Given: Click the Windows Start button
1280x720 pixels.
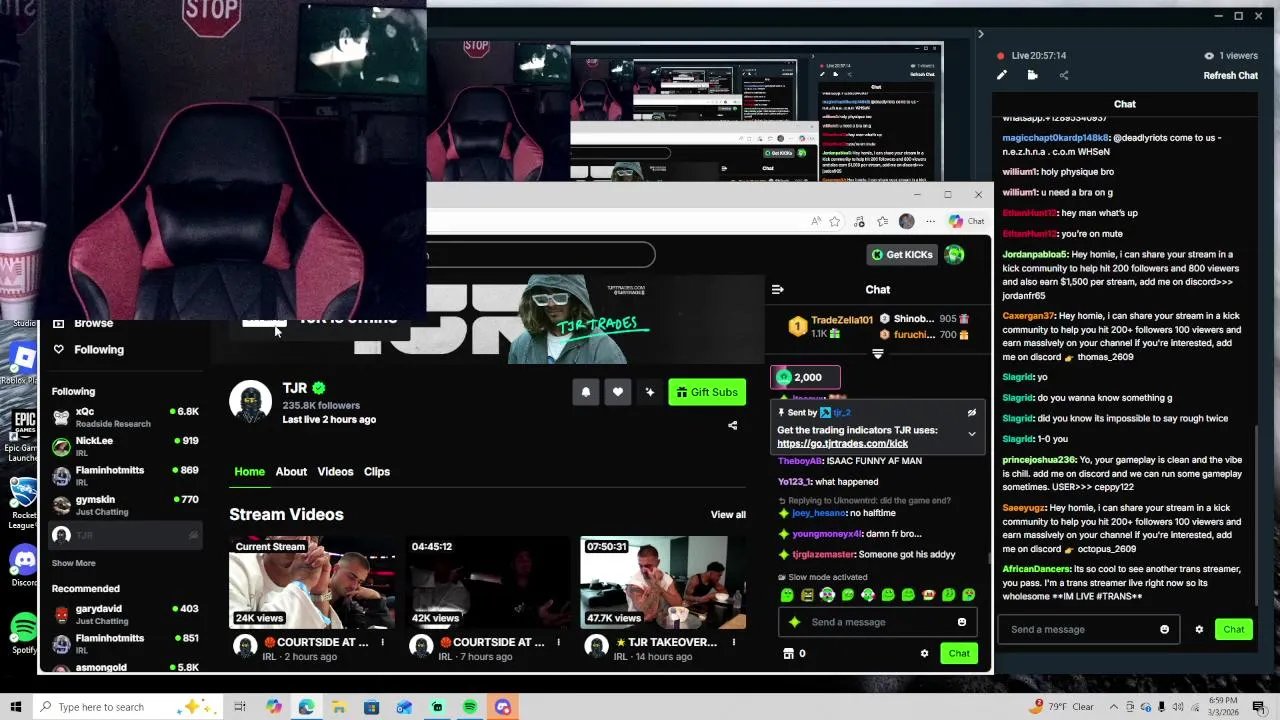Looking at the screenshot, I should (x=15, y=707).
